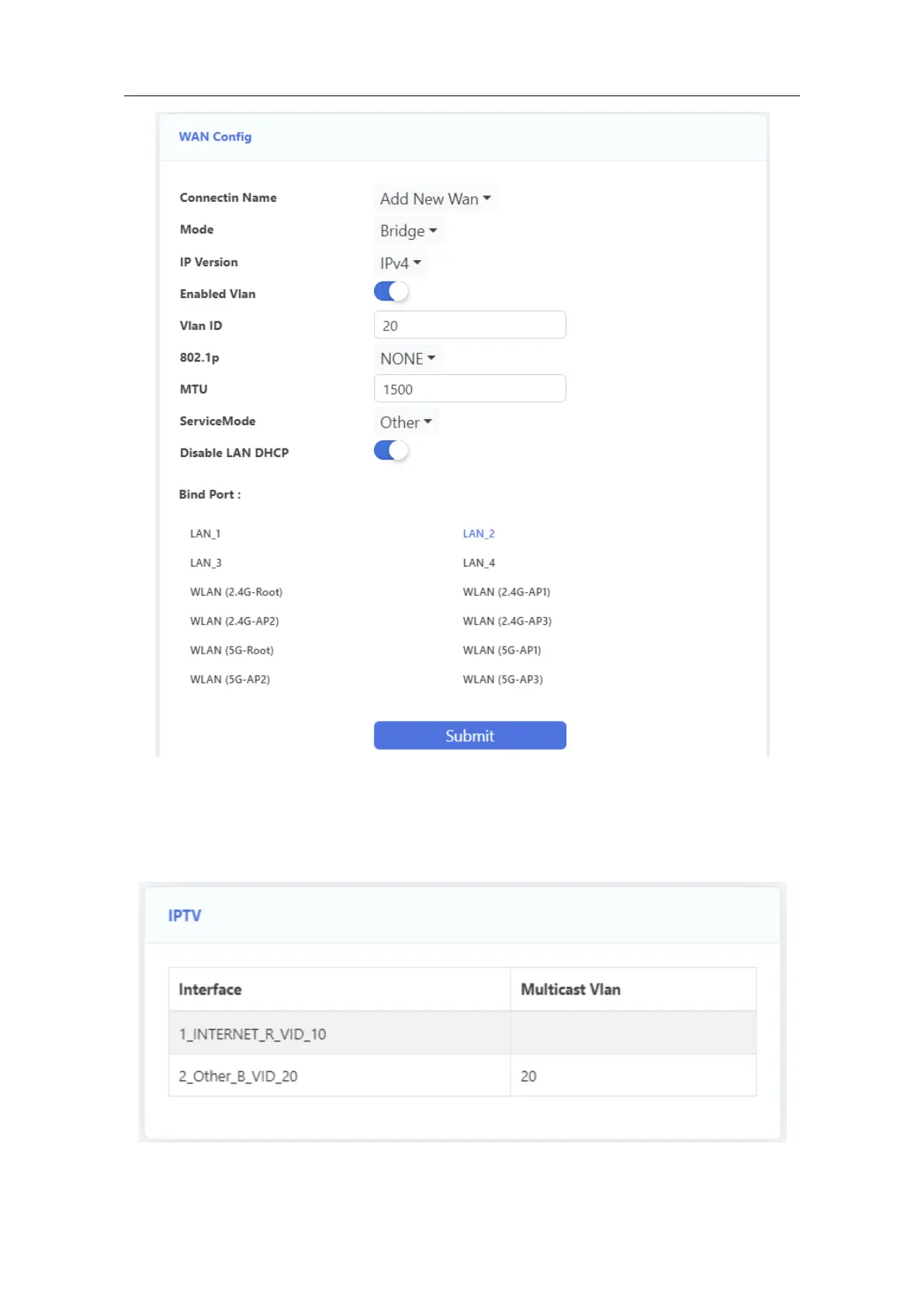The image size is (924, 1307).
Task: Toggle the Enabled Vlan switch
Action: (391, 292)
